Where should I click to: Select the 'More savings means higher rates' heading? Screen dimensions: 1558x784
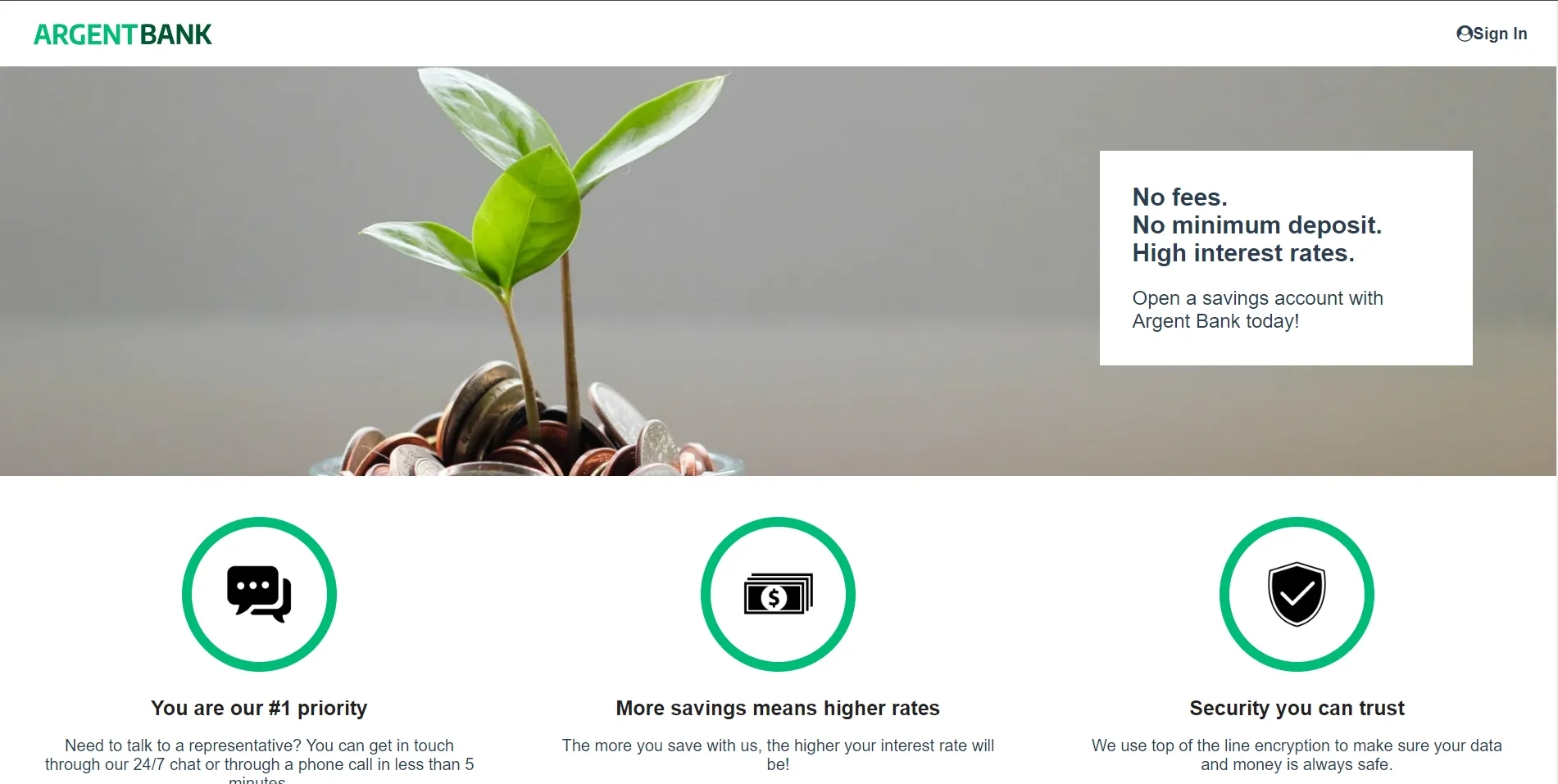pyautogui.click(x=778, y=708)
